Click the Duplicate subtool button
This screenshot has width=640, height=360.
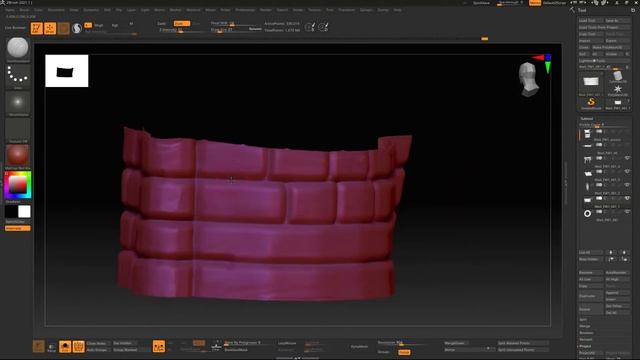pos(590,296)
